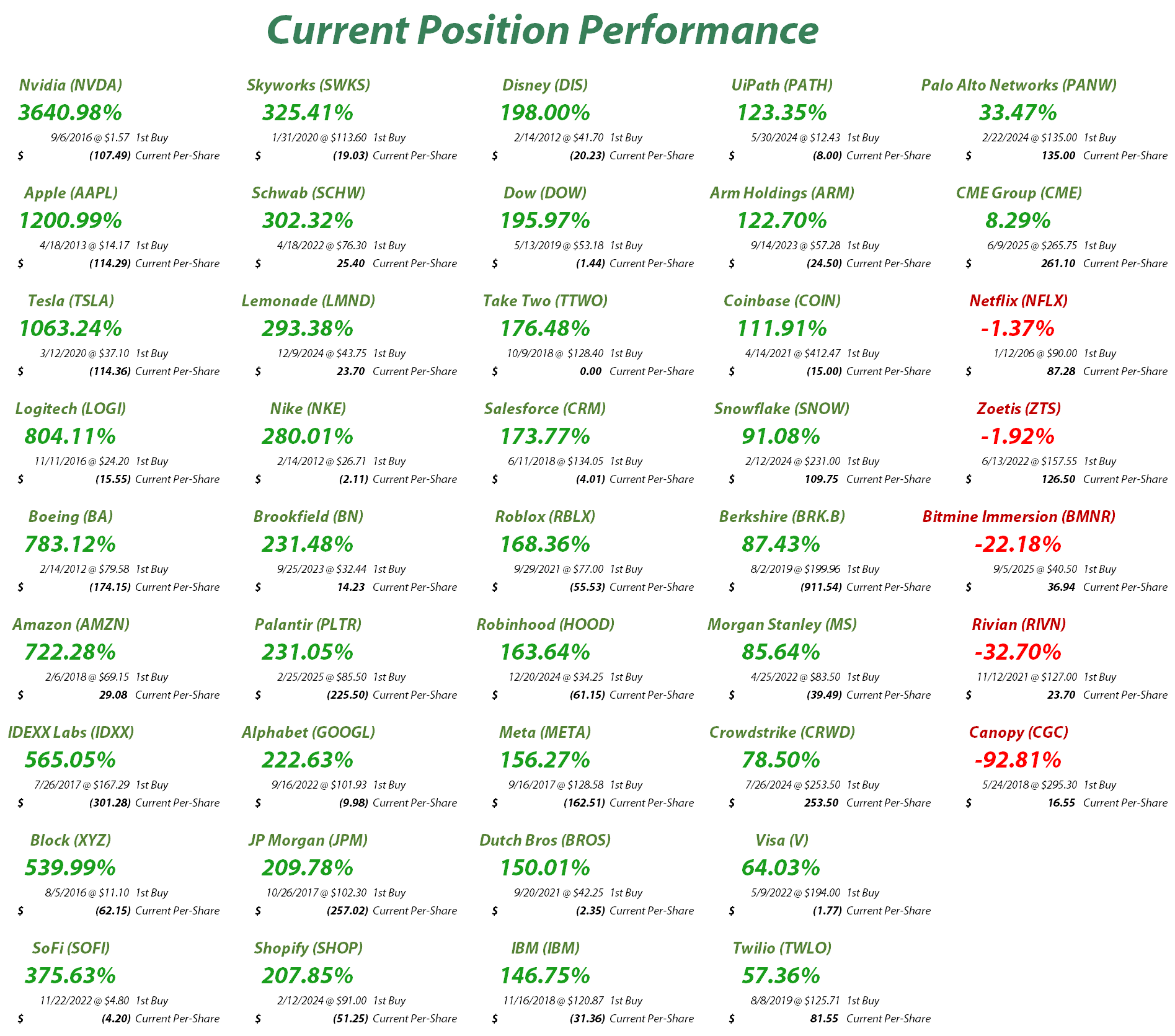Open the Tesla (TSLA) position label

(71, 301)
